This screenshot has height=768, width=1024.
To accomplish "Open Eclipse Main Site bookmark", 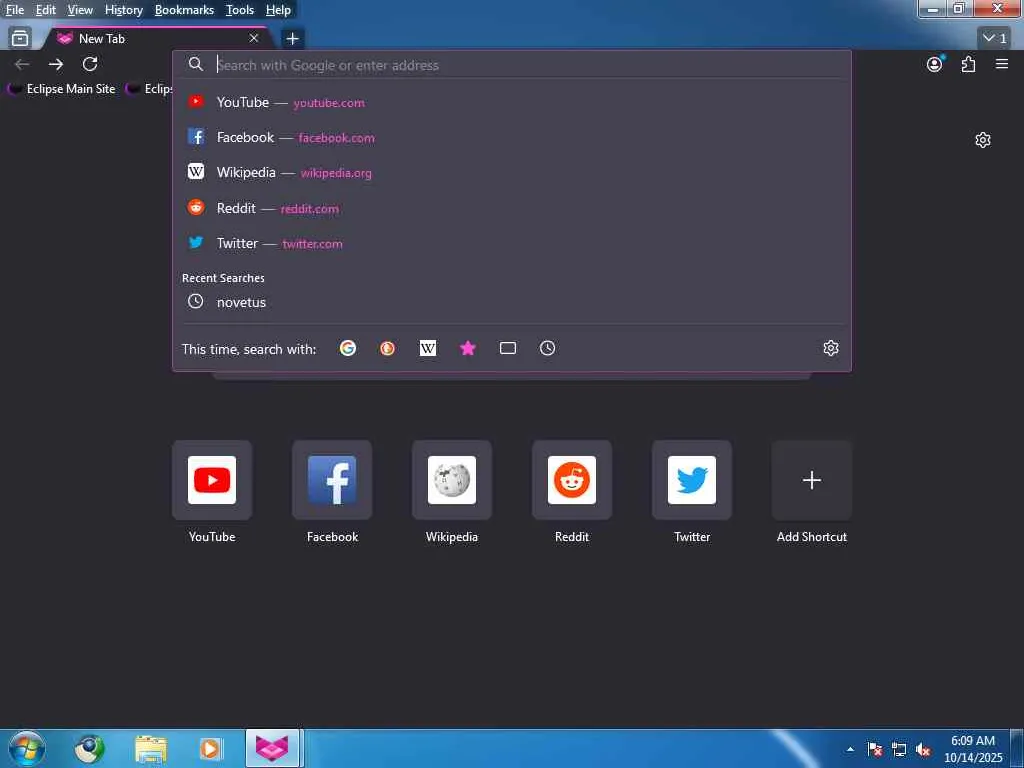I will coord(62,89).
